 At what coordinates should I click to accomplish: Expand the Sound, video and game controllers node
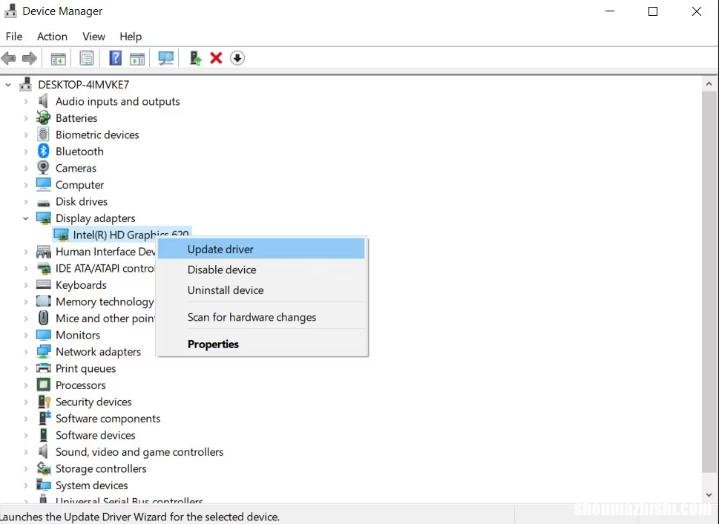click(26, 452)
